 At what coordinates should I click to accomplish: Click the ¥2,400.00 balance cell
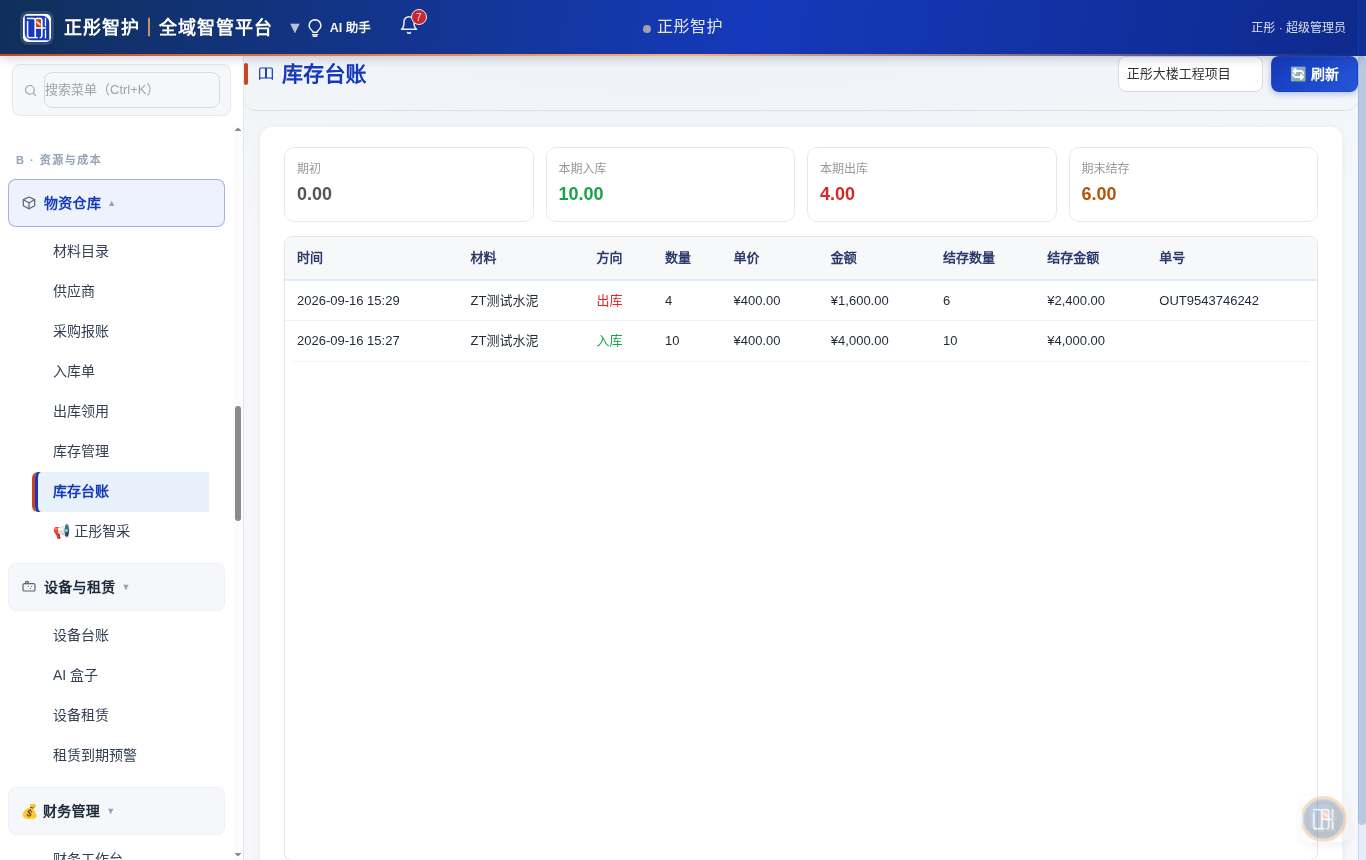[1076, 300]
